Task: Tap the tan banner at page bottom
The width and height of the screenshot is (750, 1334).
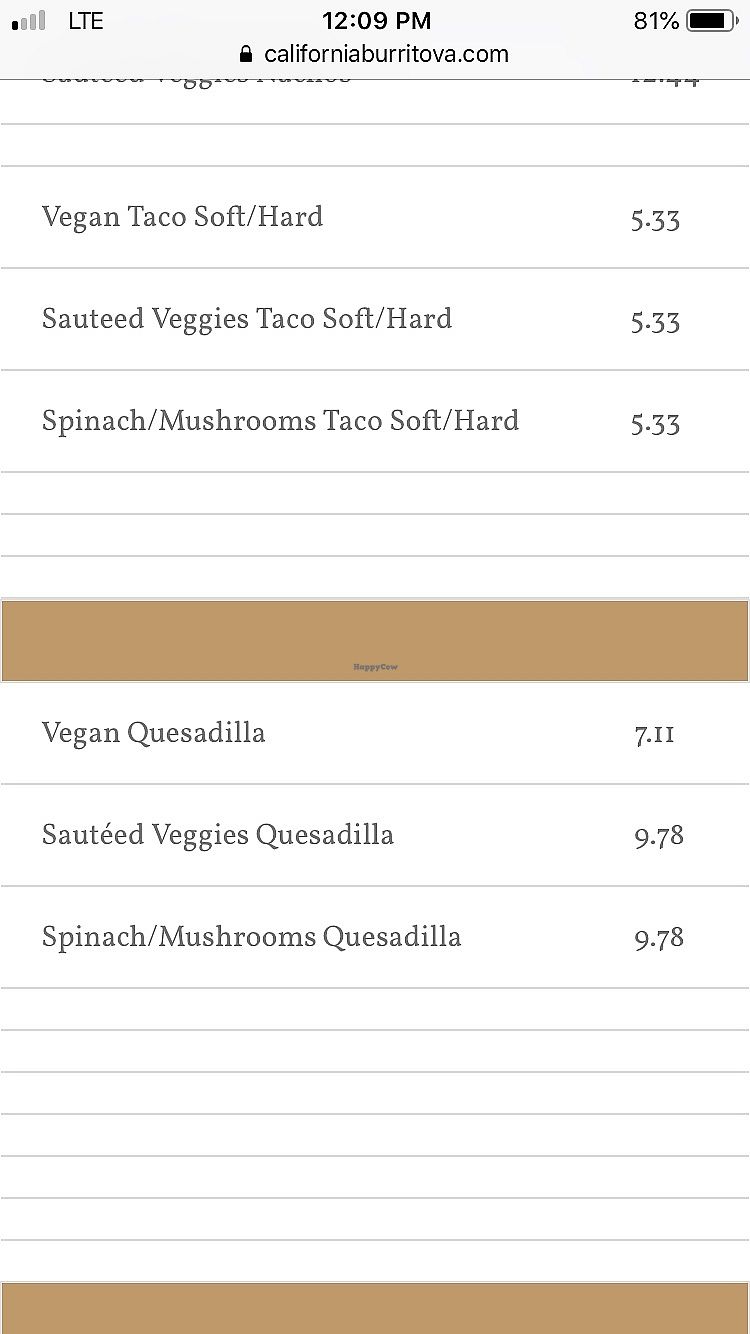Action: [375, 1309]
